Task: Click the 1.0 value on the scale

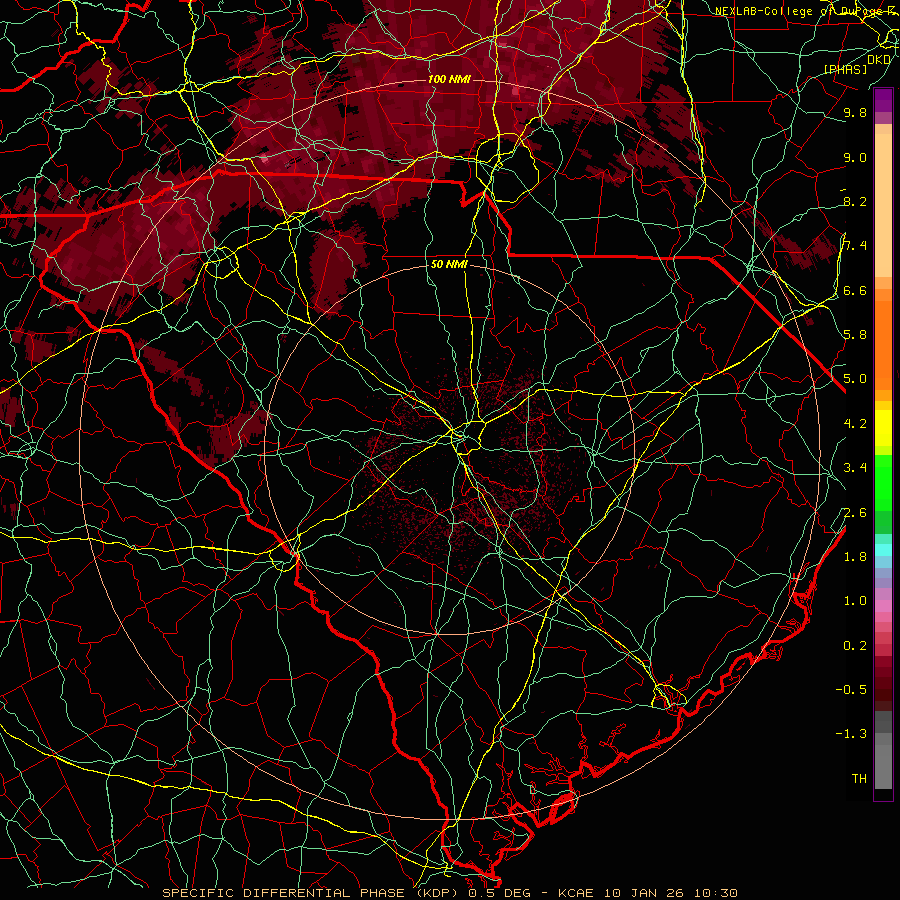Action: click(x=855, y=601)
